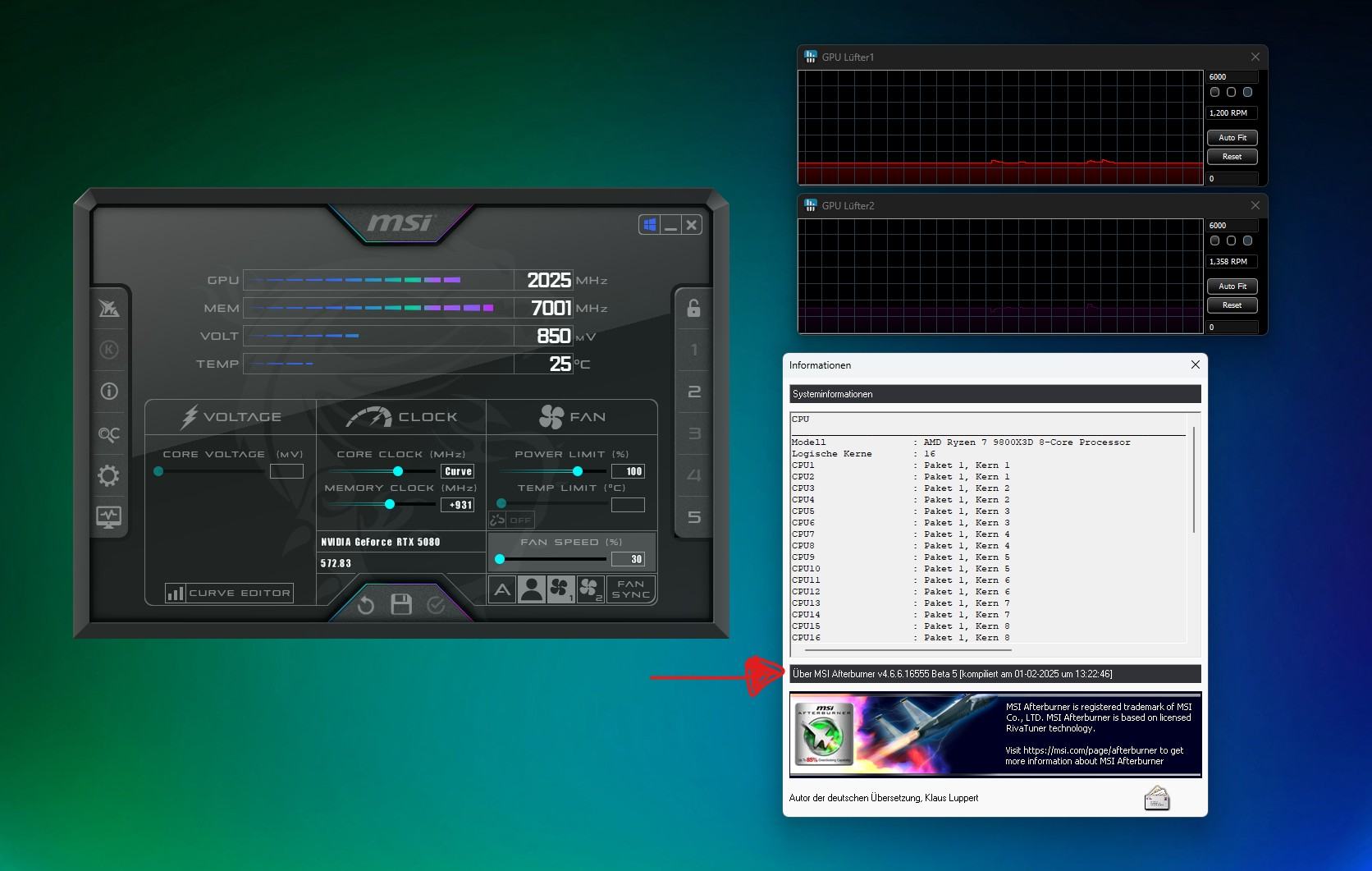Click the Core Voltage slider handle
This screenshot has width=1372, height=871.
pyautogui.click(x=158, y=471)
